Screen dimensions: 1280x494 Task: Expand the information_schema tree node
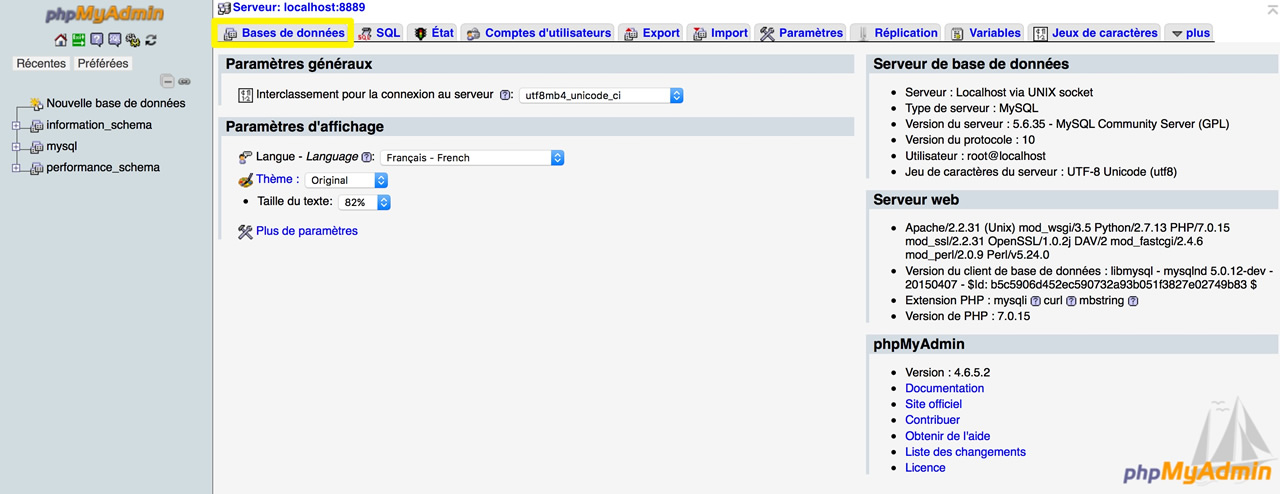(x=16, y=125)
